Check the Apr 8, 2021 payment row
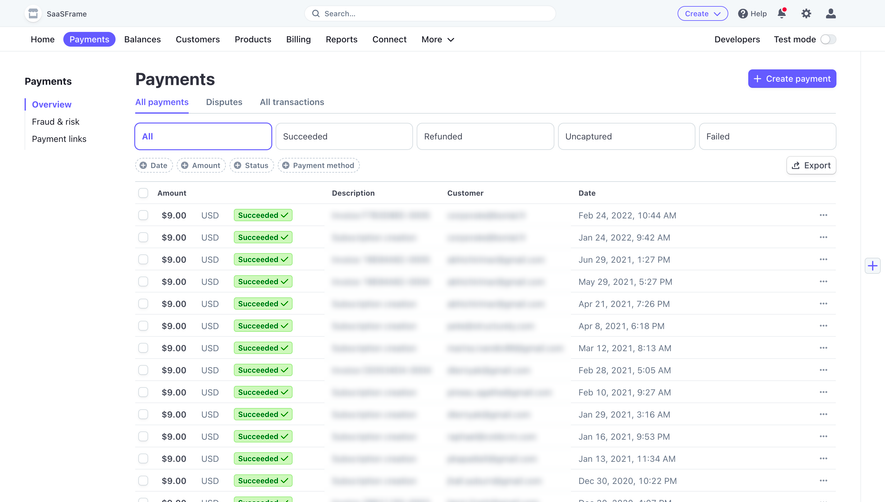This screenshot has width=885, height=502. pyautogui.click(x=143, y=326)
